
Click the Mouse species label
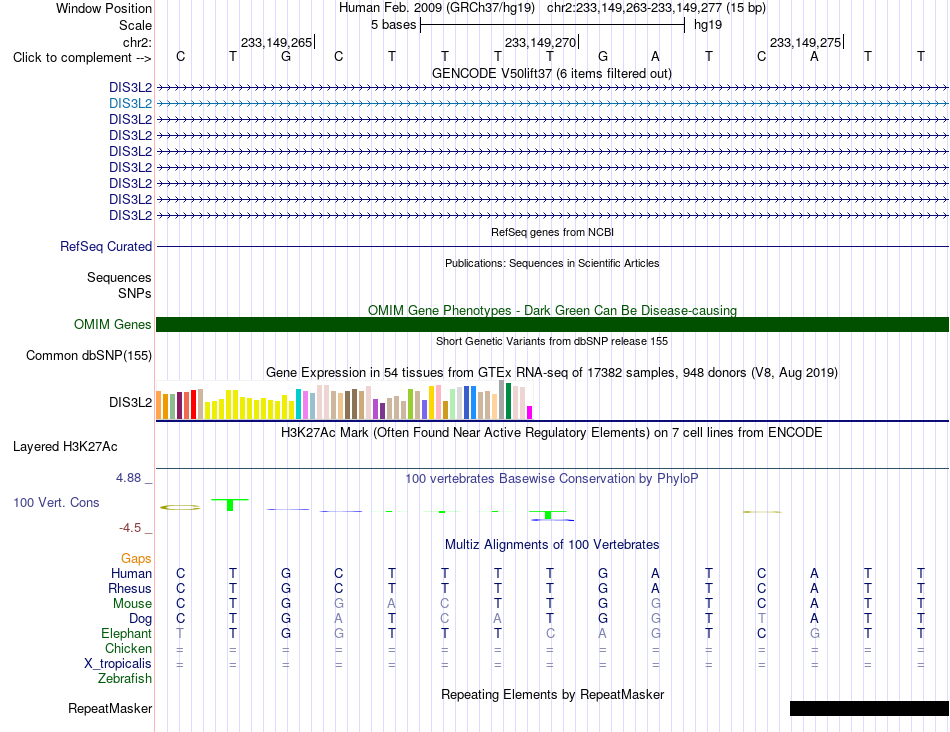pos(132,604)
